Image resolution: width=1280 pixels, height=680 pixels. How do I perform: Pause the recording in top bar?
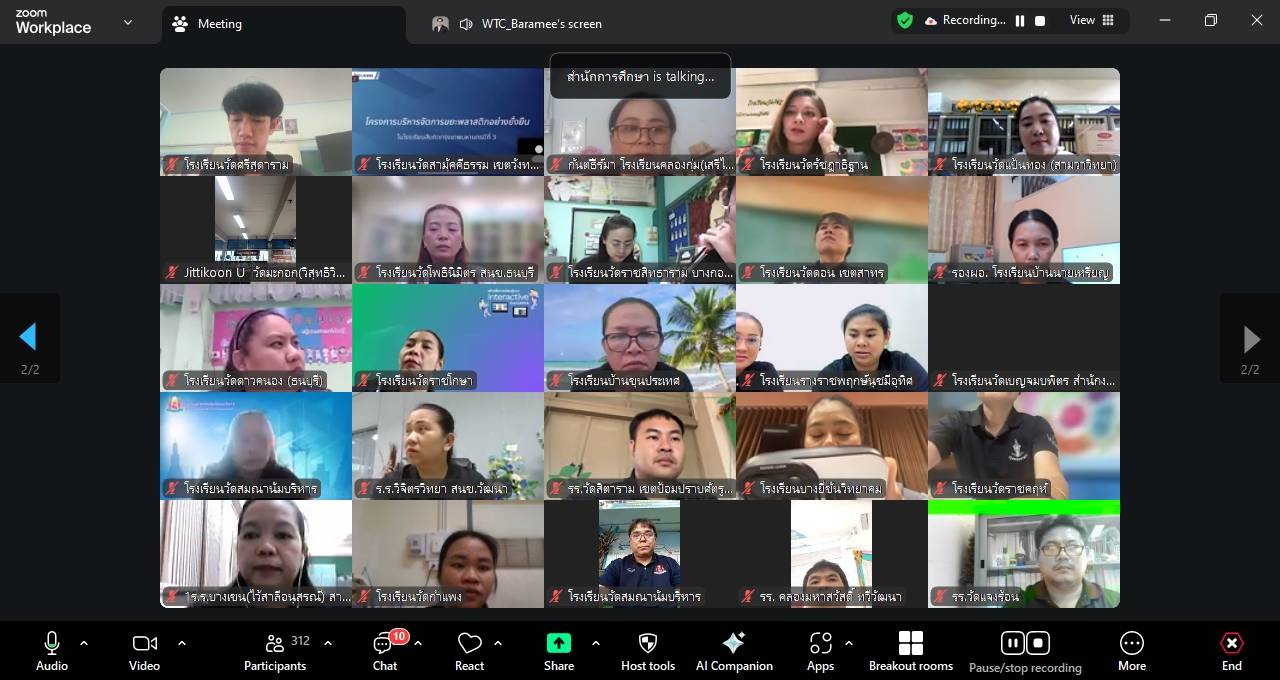point(1020,21)
